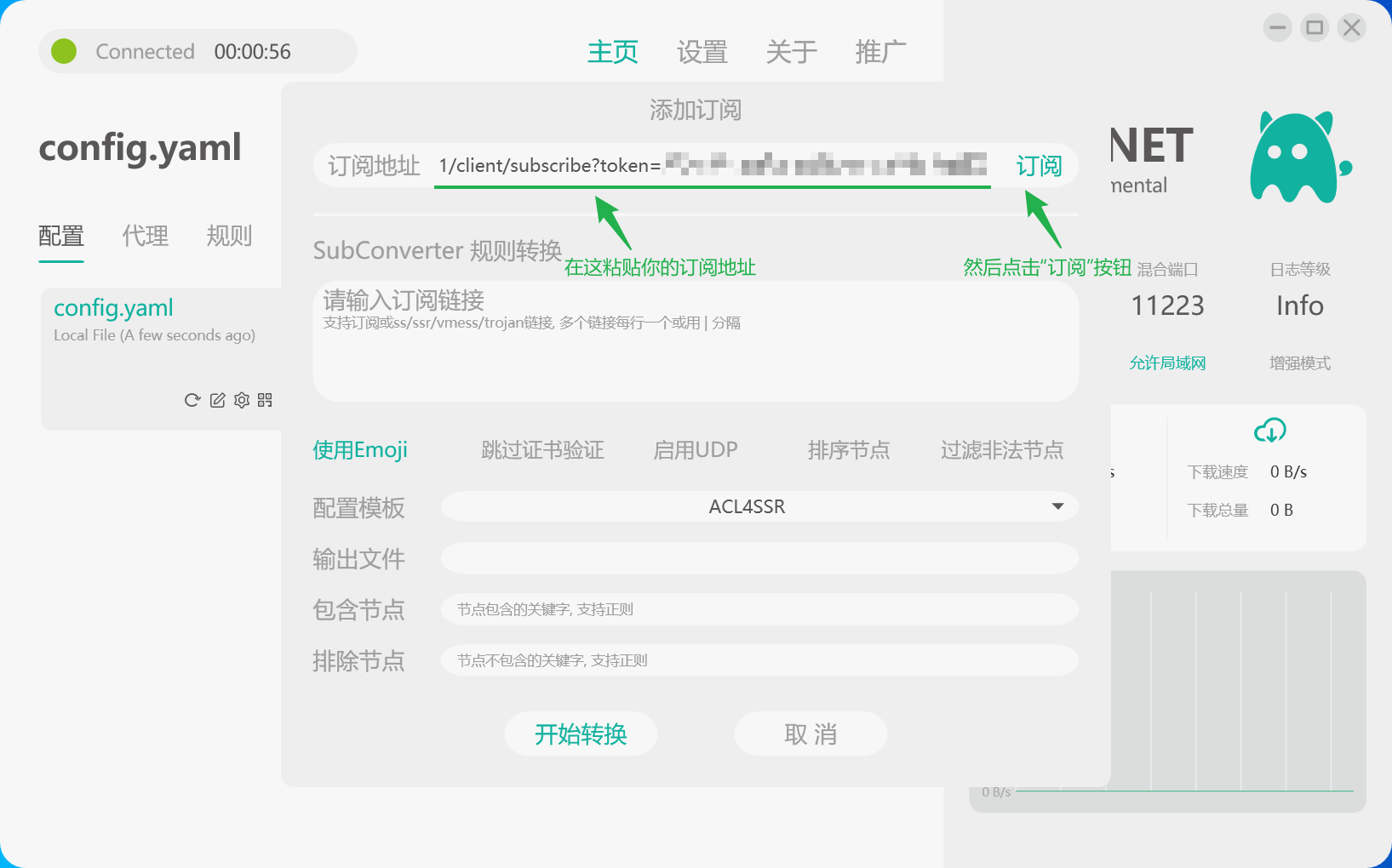
Task: Open the 代理 tab
Action: (145, 236)
